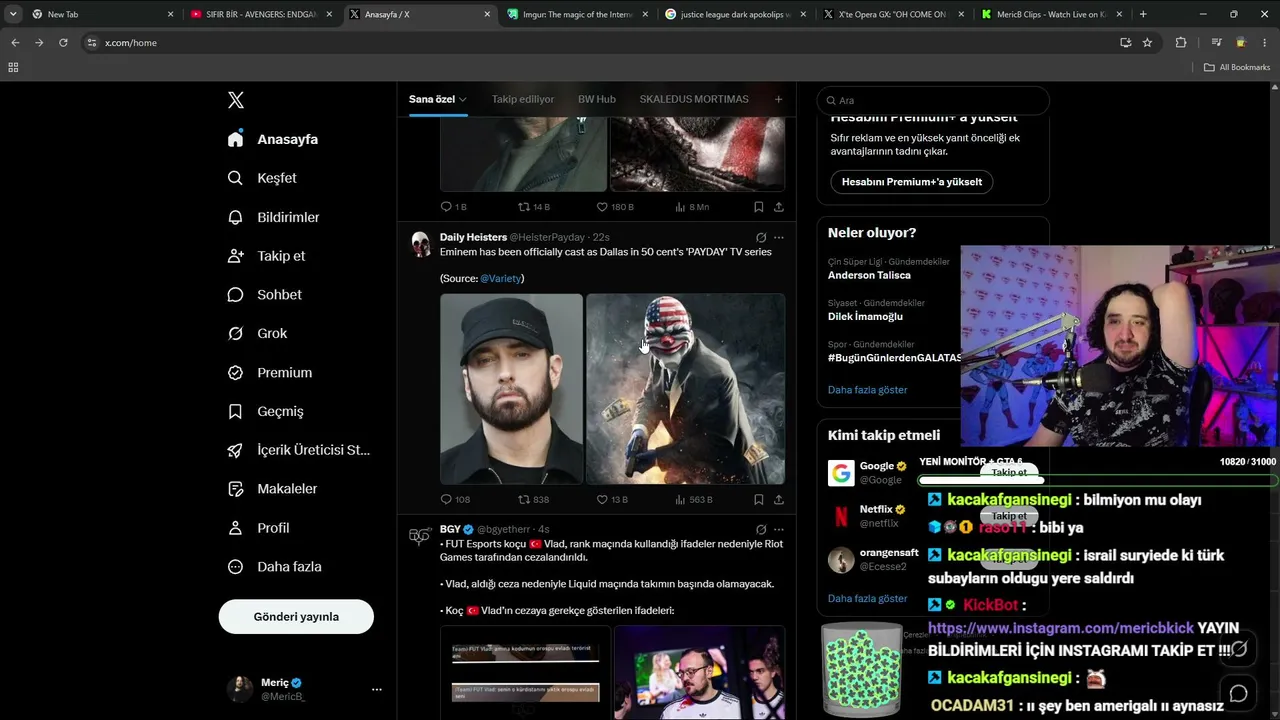Go to Profil in the sidebar
The width and height of the screenshot is (1280, 720).
pyautogui.click(x=258, y=528)
